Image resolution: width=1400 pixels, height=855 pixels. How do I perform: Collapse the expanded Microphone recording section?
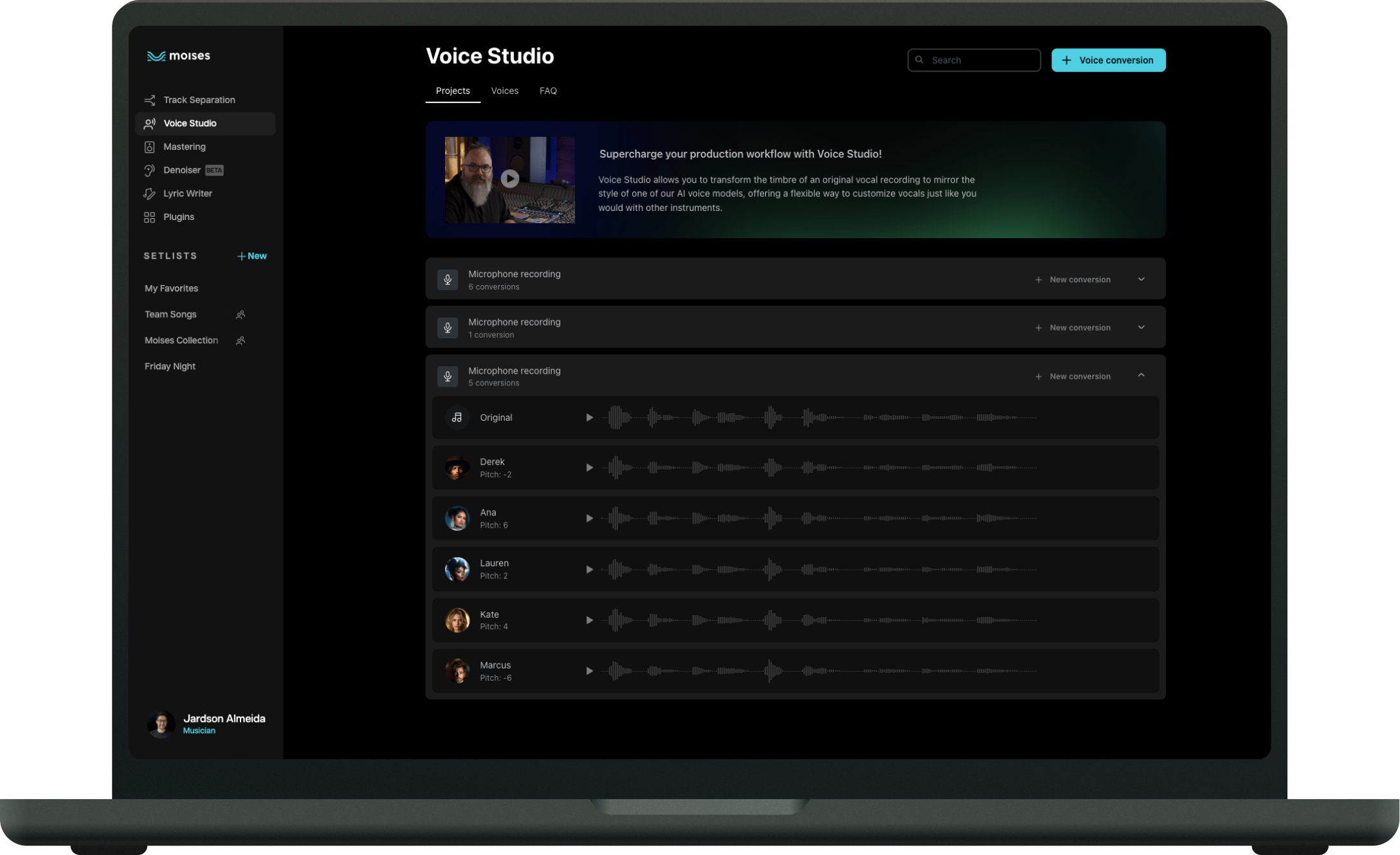coord(1141,375)
